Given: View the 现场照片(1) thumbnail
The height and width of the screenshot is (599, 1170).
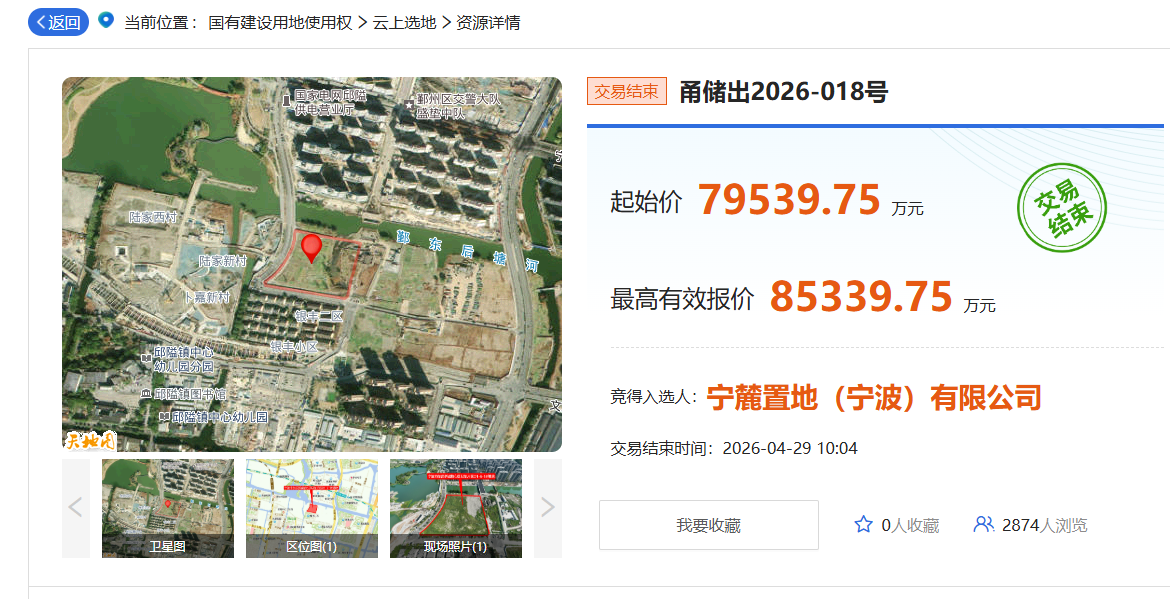Looking at the screenshot, I should (455, 508).
